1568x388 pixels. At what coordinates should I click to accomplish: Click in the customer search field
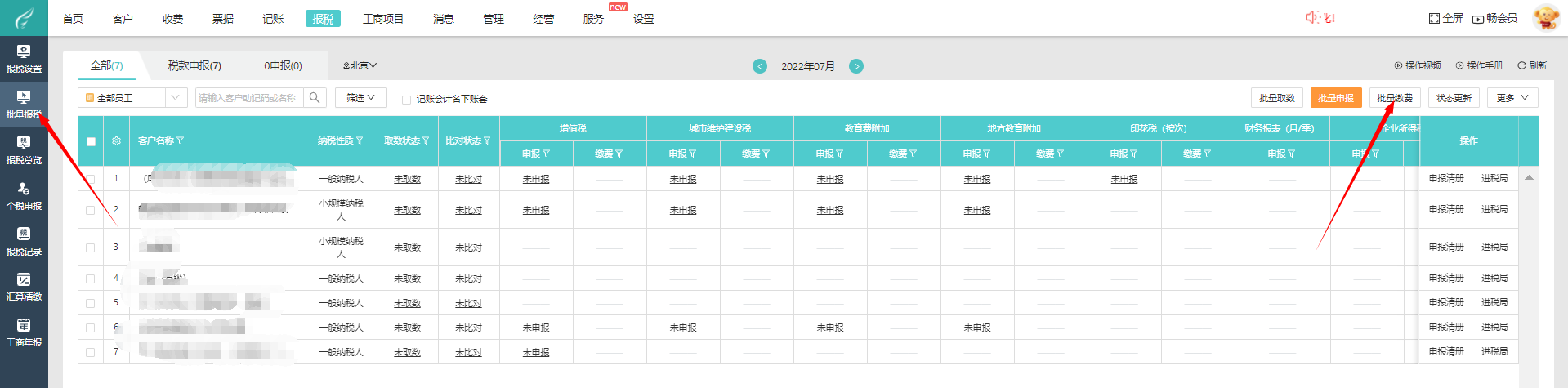click(248, 98)
